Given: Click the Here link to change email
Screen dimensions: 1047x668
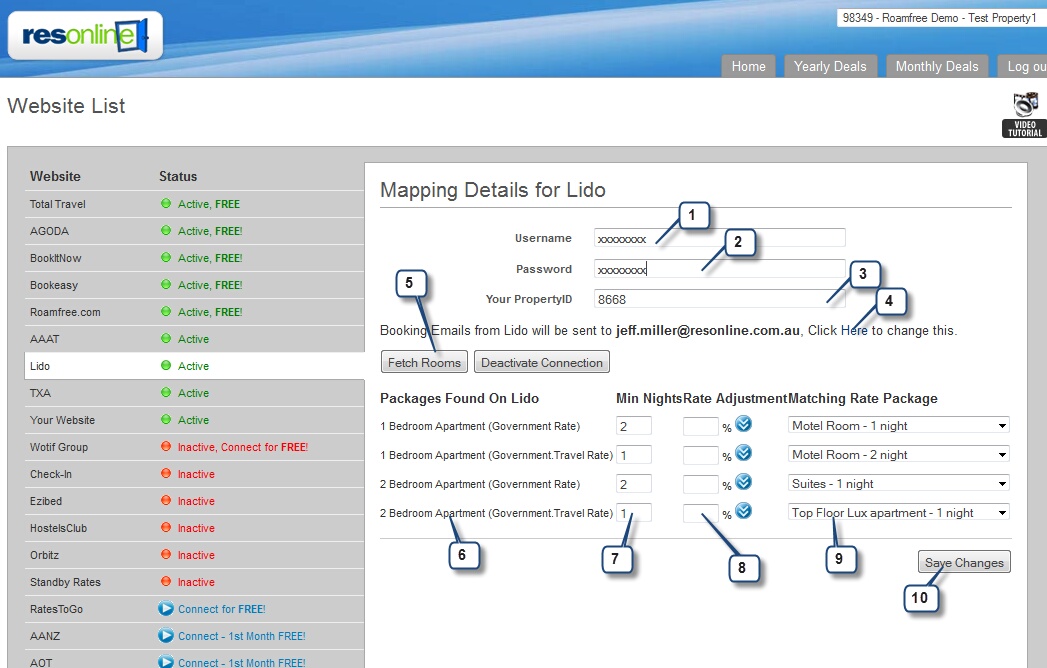Looking at the screenshot, I should click(x=854, y=330).
